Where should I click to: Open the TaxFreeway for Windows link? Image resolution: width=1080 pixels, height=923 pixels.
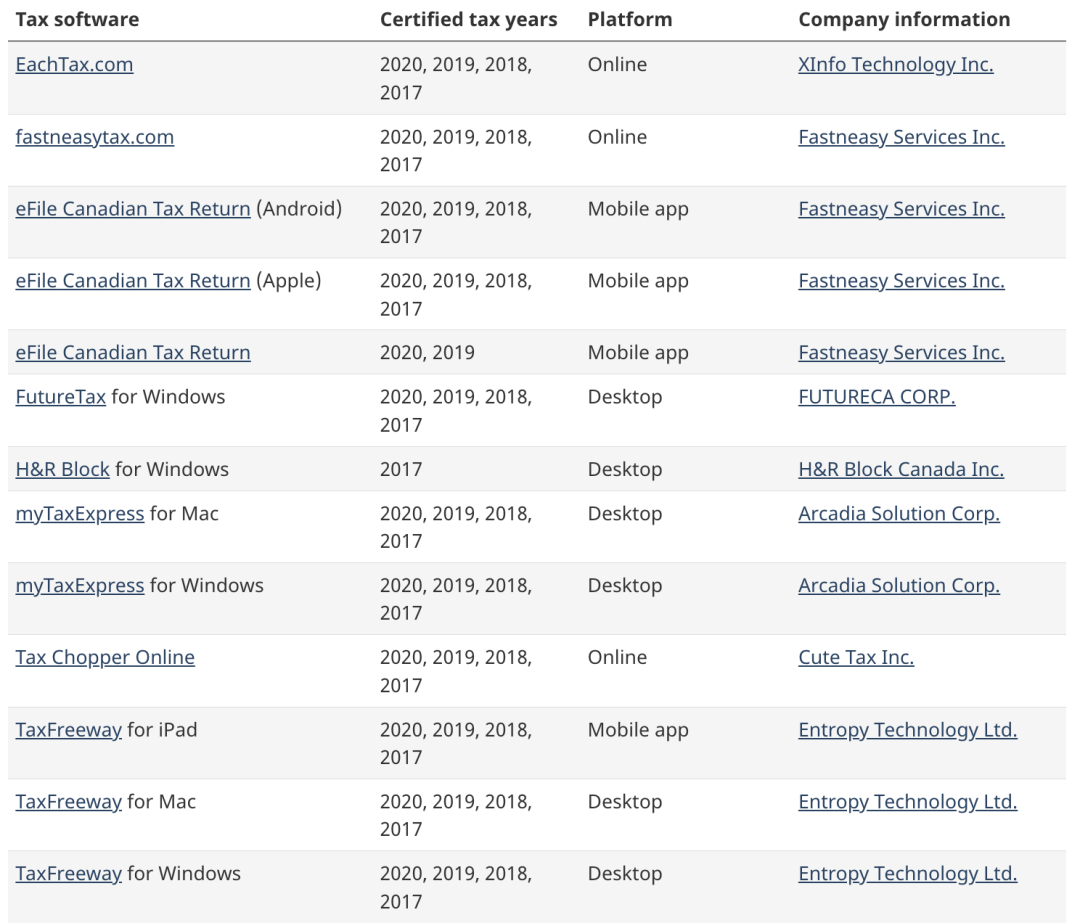(68, 873)
